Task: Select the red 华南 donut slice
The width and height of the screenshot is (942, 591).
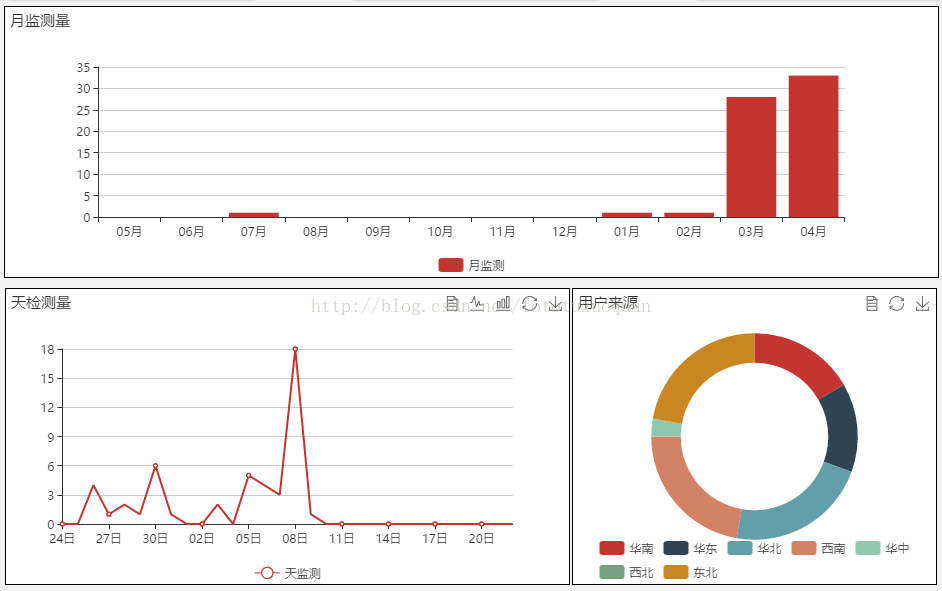Action: pyautogui.click(x=798, y=362)
